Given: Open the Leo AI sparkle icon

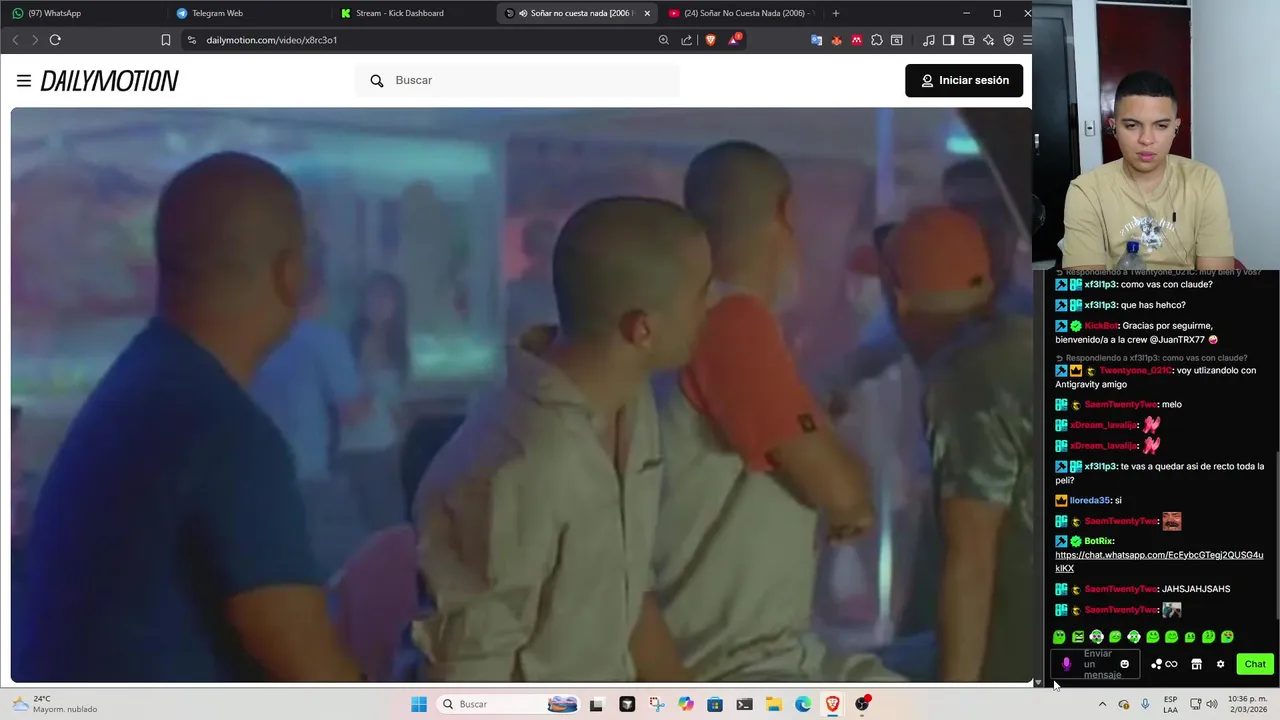Looking at the screenshot, I should pos(989,40).
